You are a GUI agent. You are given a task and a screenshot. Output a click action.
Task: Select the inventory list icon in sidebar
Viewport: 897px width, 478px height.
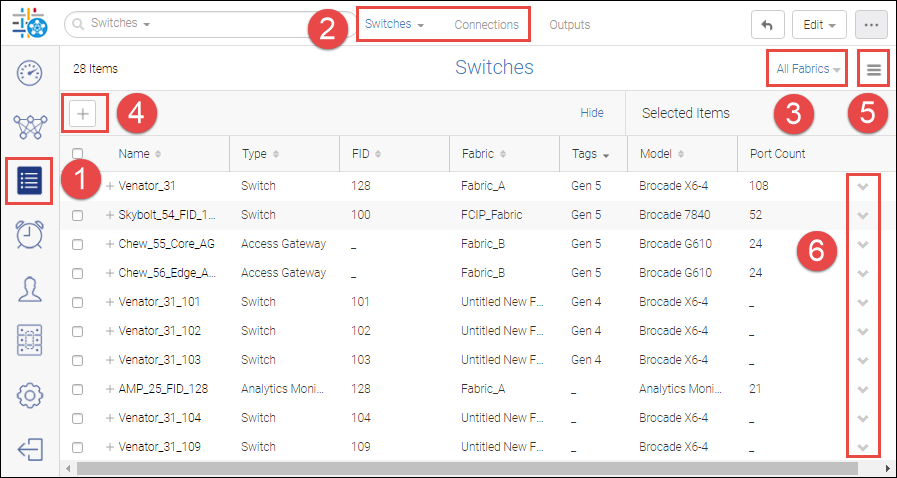(x=30, y=181)
